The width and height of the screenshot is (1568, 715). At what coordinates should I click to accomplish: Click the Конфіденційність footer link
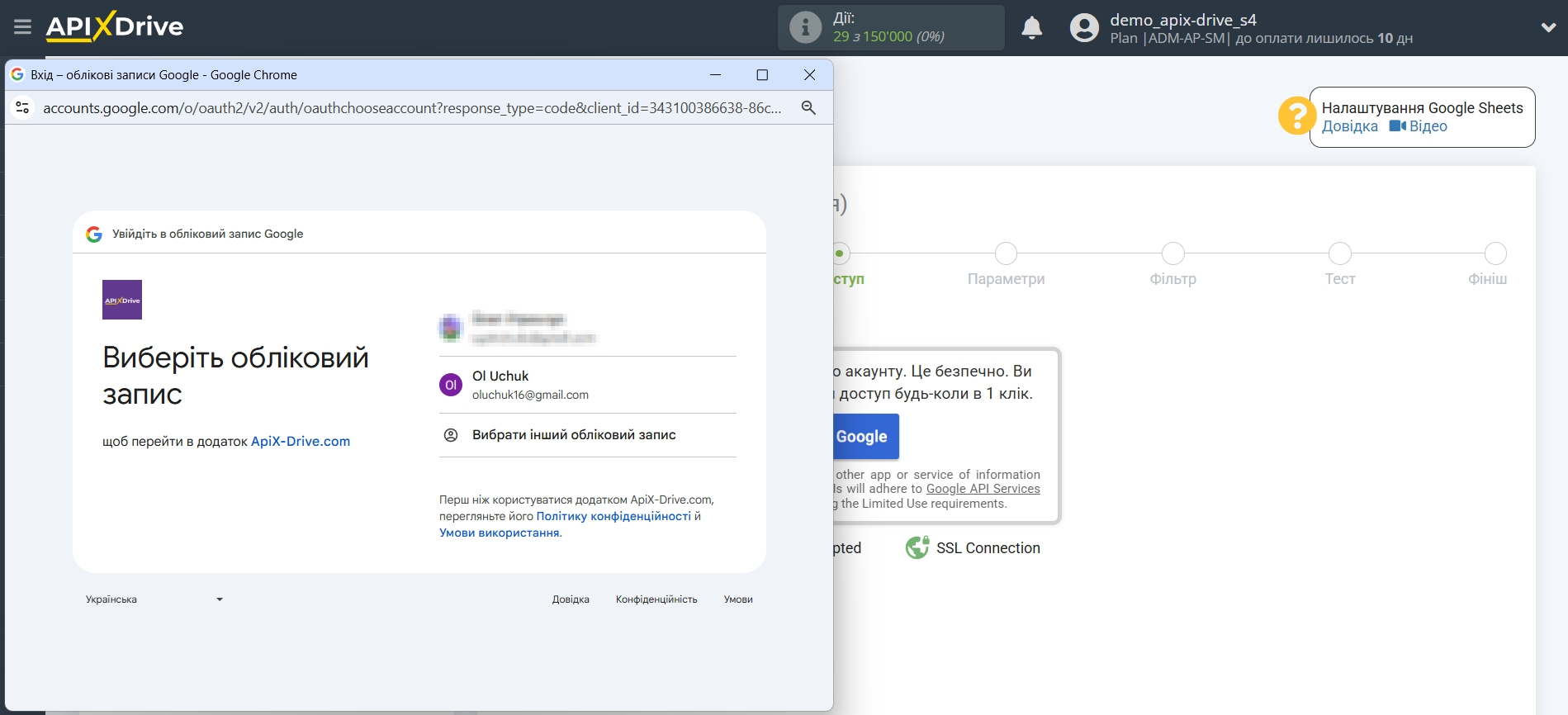tap(656, 599)
